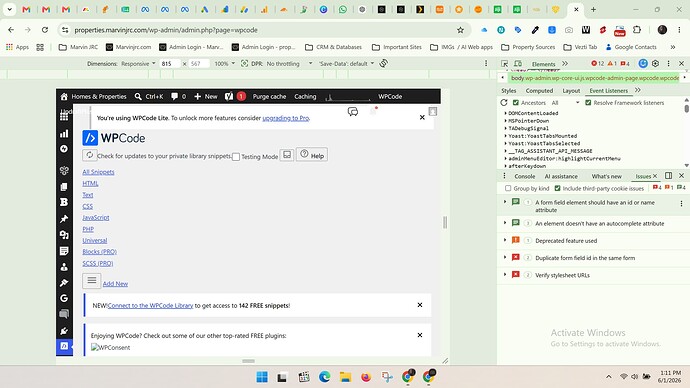Image resolution: width=690 pixels, height=388 pixels.
Task: Open the Media sidebar icon
Action: 64,235
